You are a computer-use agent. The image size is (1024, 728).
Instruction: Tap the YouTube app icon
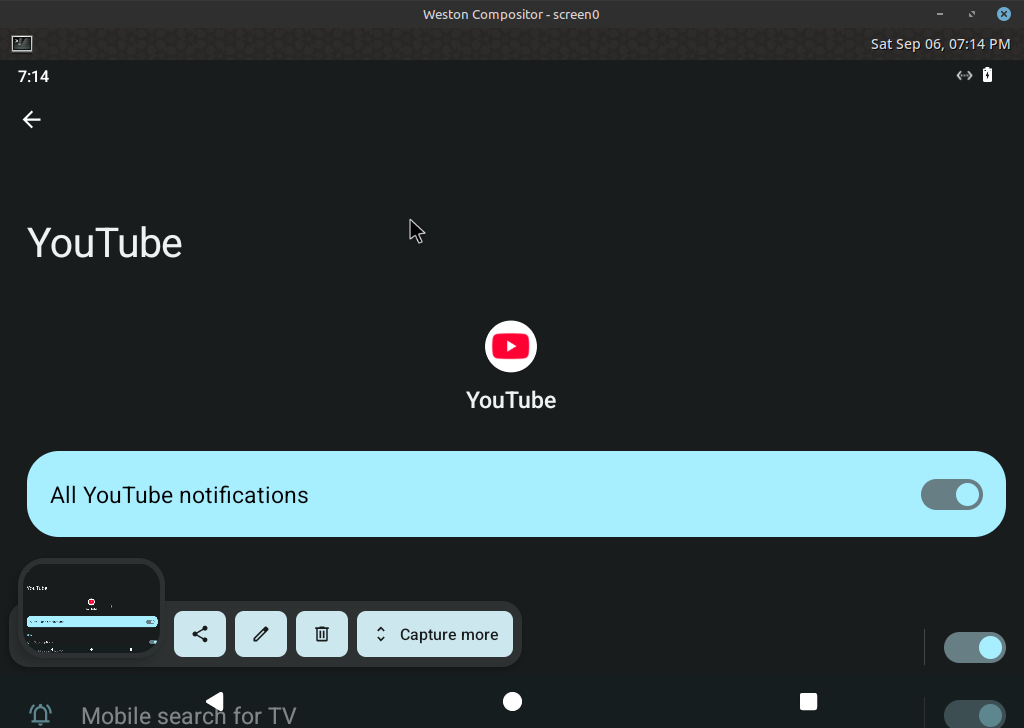click(x=511, y=346)
